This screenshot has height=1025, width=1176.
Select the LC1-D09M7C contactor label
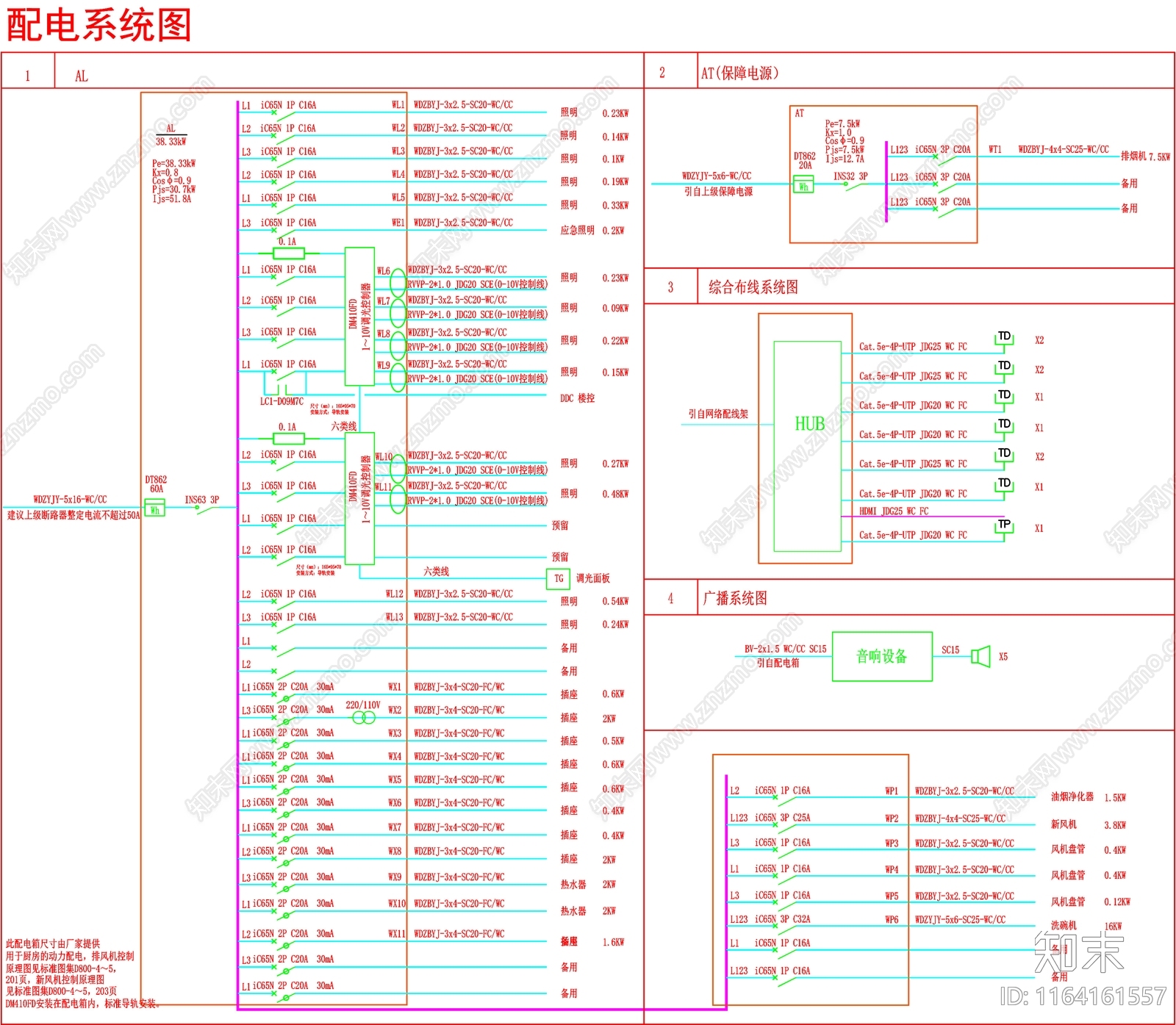click(x=282, y=401)
